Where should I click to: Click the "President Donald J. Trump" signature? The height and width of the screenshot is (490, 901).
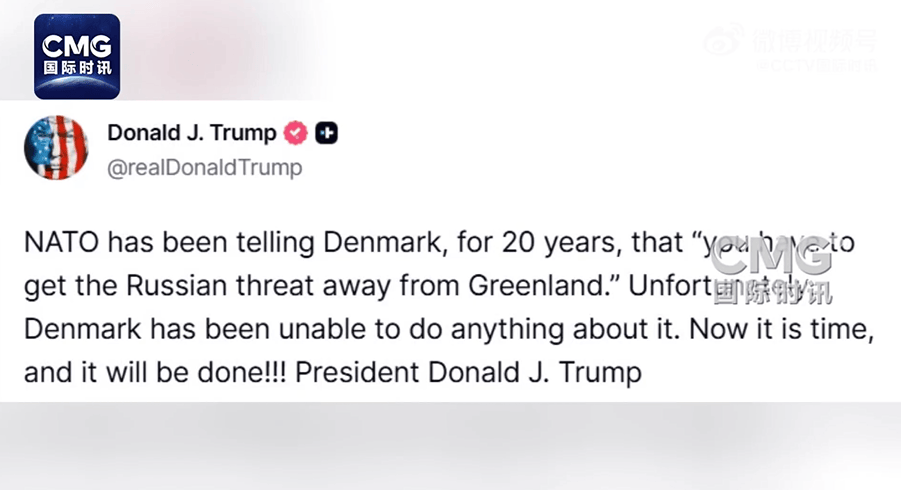pos(469,372)
